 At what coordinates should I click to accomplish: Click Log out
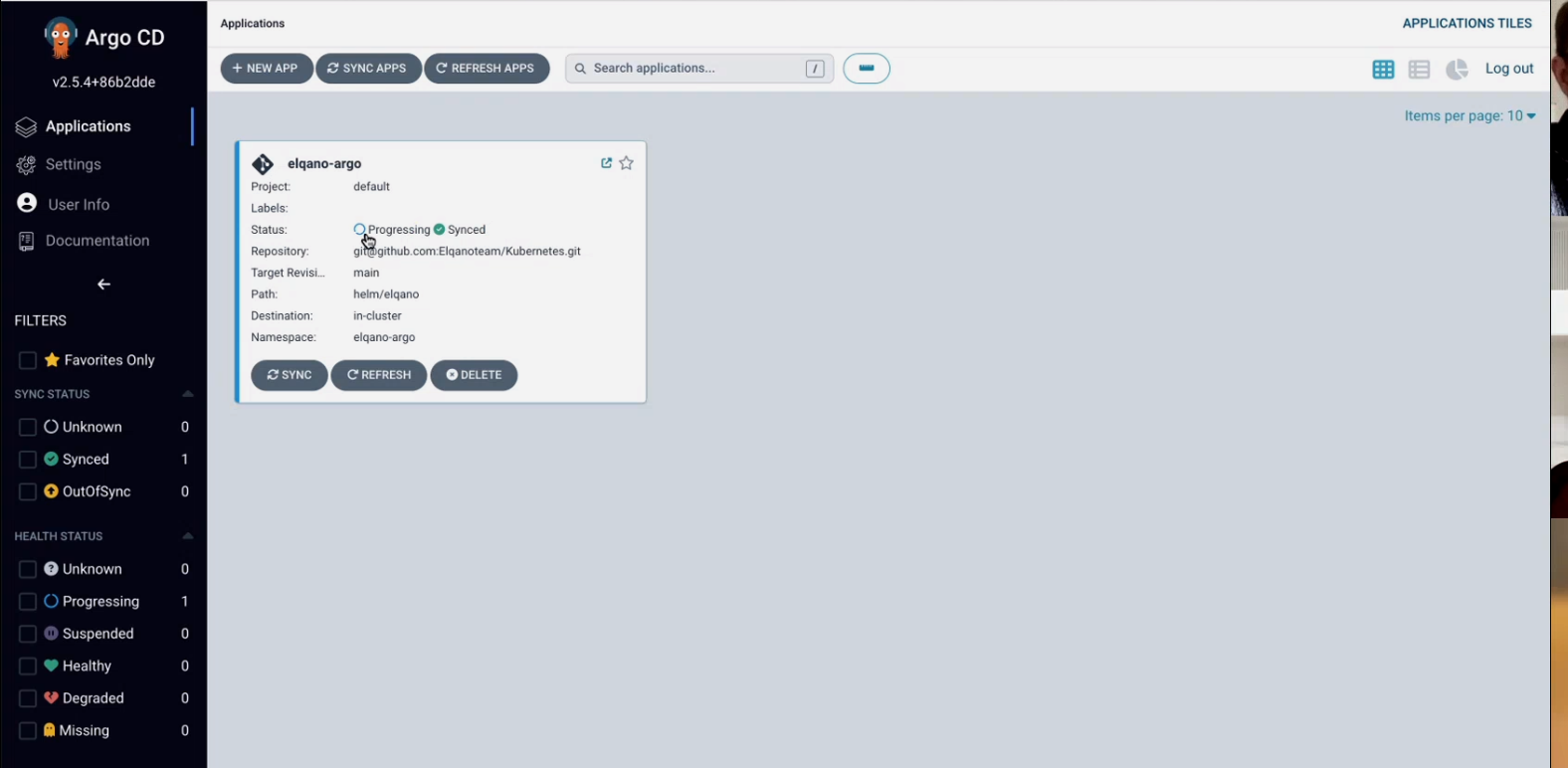pyautogui.click(x=1509, y=69)
